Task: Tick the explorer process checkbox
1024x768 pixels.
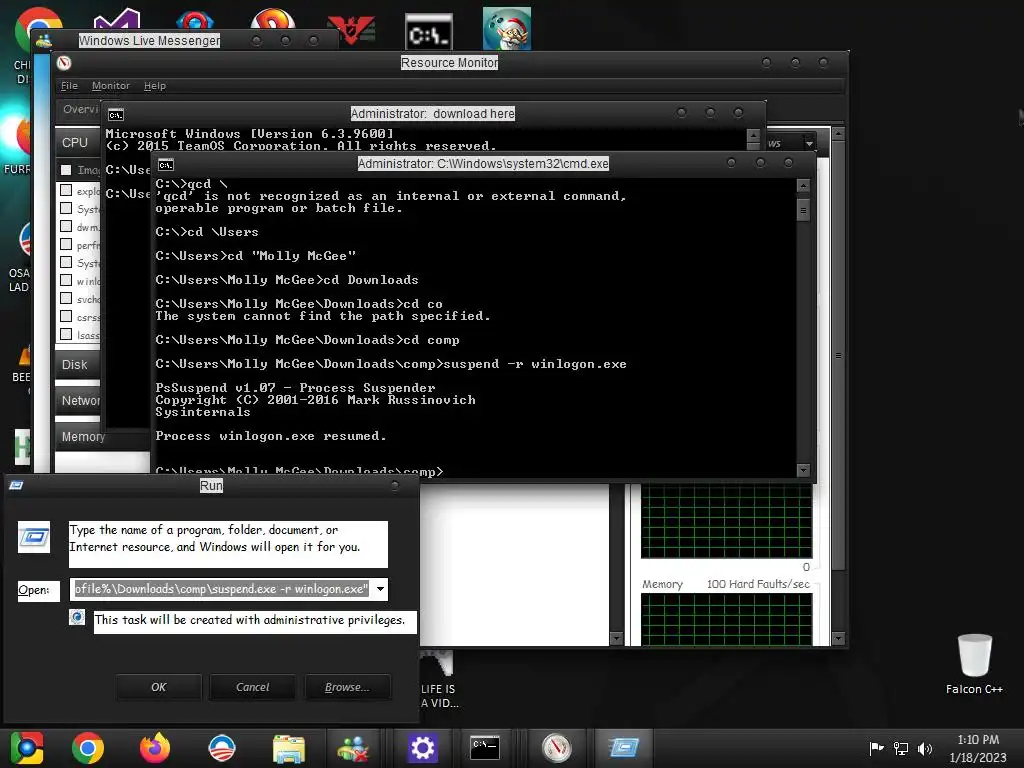Action: click(x=66, y=190)
